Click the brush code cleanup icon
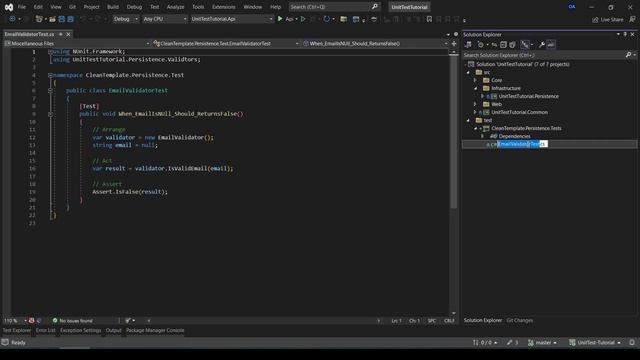Screen dimensions: 640x360 128,320
